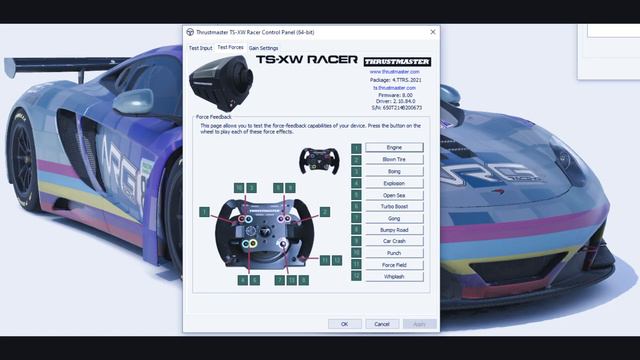640x360 pixels.
Task: Click the Driver: 2.10.84.0 version text
Action: pos(395,101)
